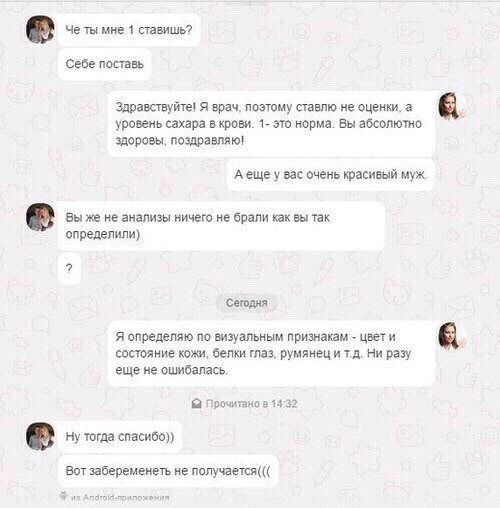This screenshot has height=508, width=500.
Task: Select the lone "?" message bubble
Action: (x=69, y=268)
